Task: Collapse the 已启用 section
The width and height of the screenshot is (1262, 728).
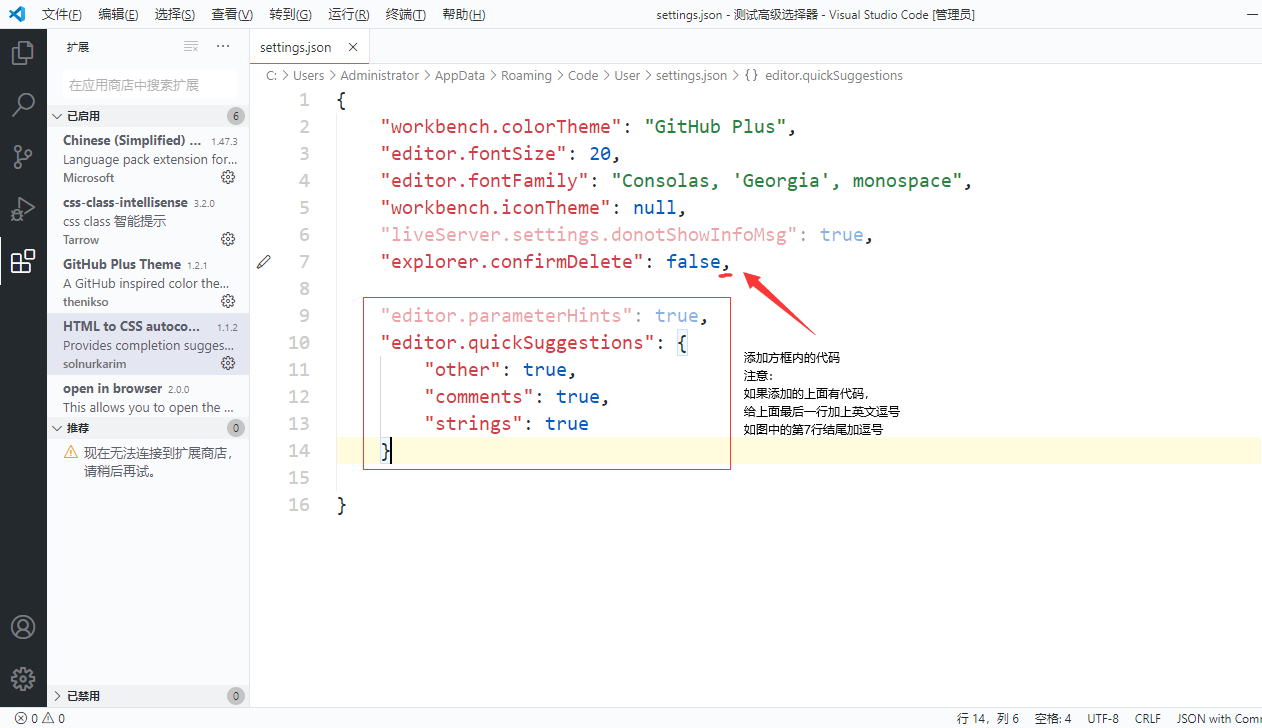Action: point(148,115)
